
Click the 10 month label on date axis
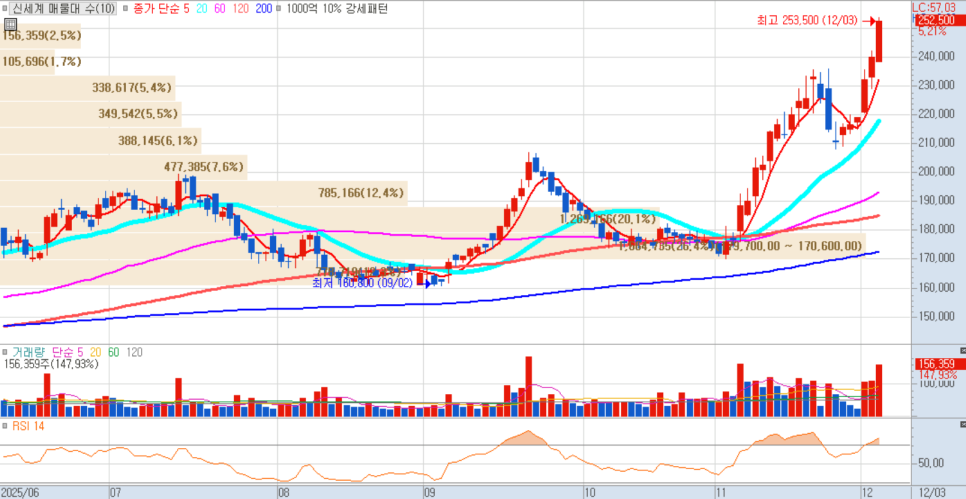tap(590, 493)
